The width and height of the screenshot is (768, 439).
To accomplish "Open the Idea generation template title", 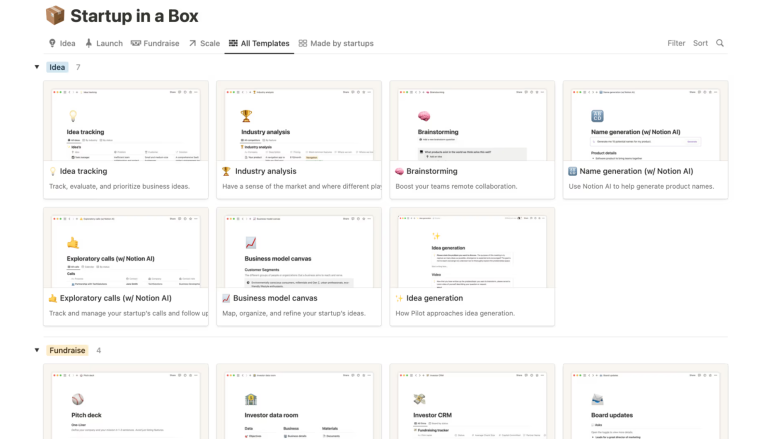I will click(434, 298).
